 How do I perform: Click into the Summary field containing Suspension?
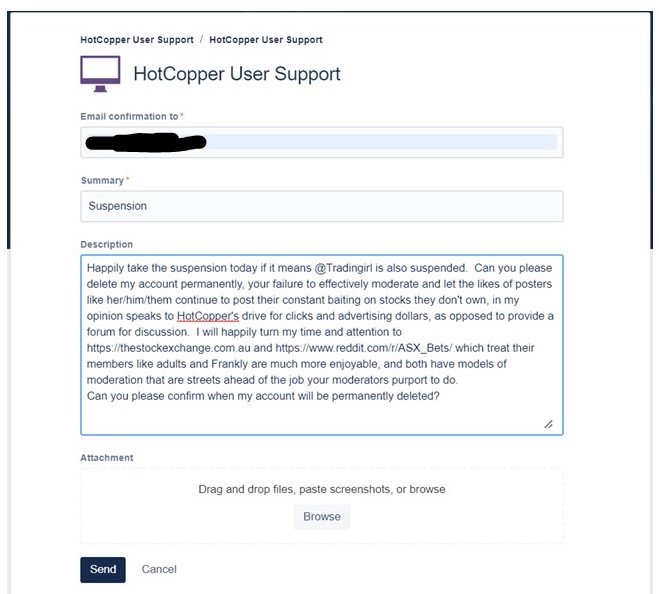pyautogui.click(x=321, y=206)
